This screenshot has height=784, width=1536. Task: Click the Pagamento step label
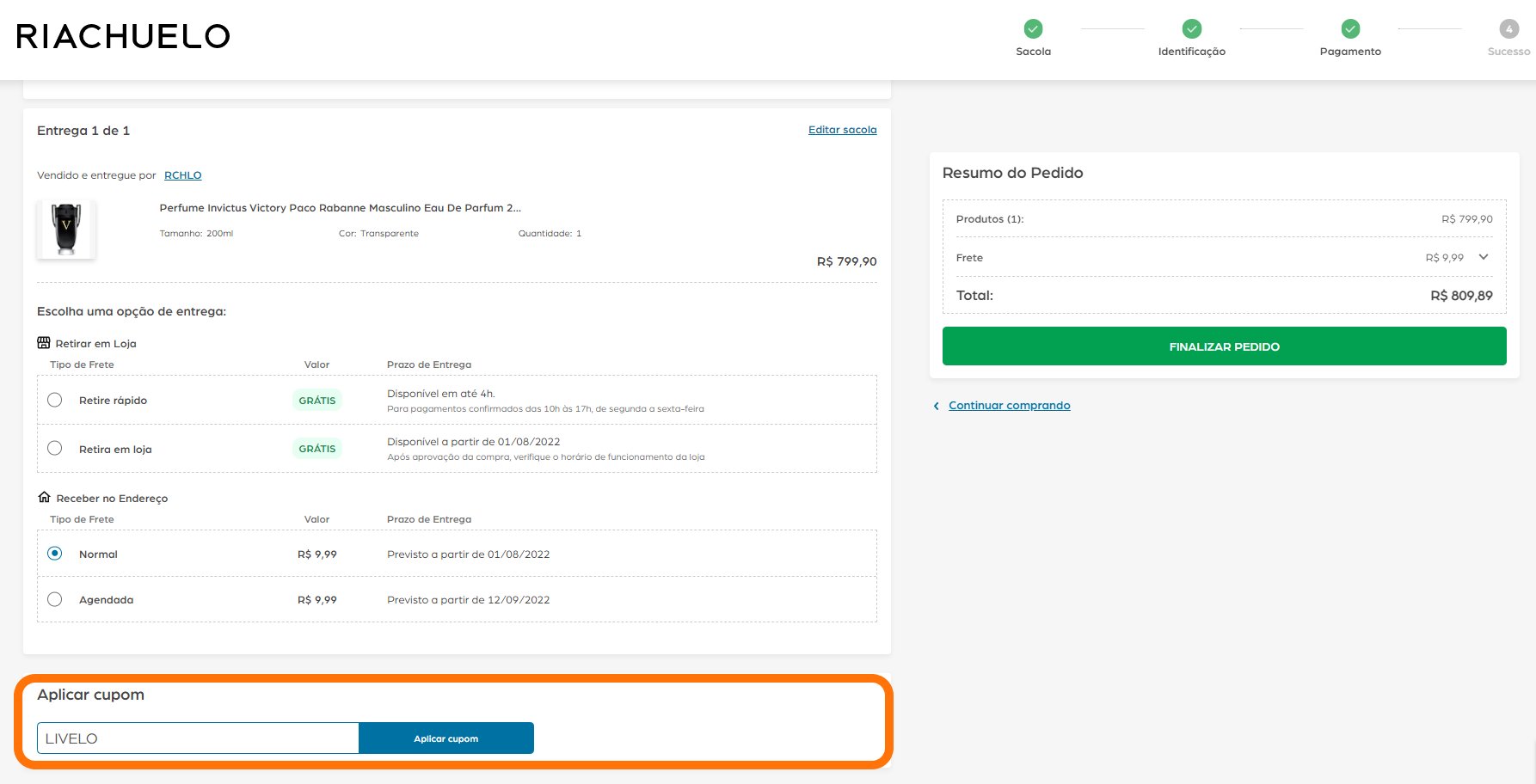click(x=1351, y=52)
